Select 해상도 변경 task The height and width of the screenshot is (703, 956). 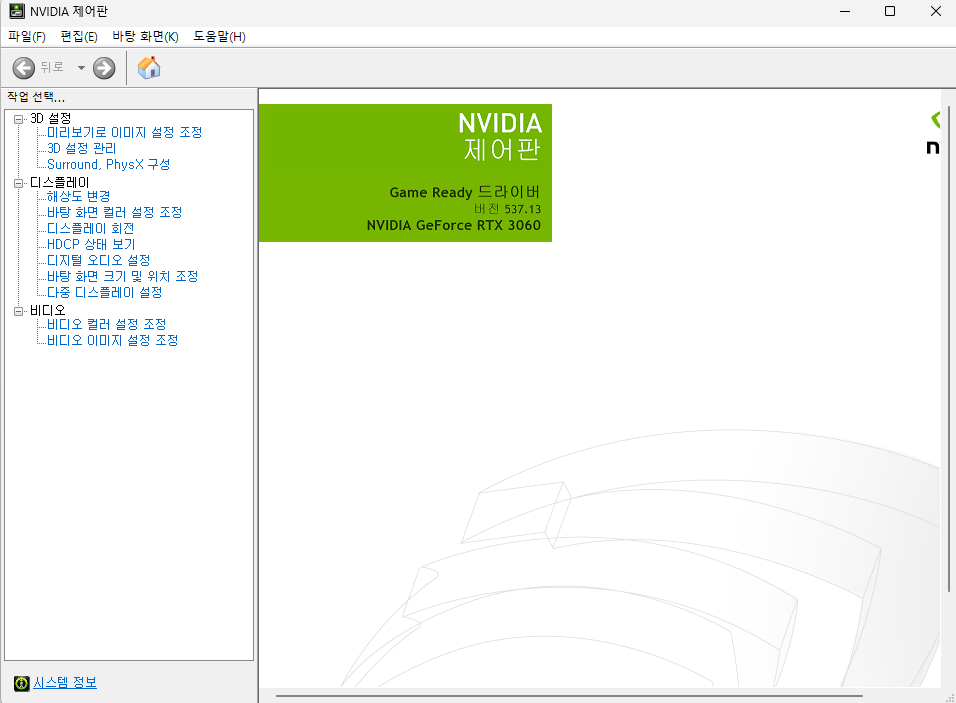(x=79, y=196)
